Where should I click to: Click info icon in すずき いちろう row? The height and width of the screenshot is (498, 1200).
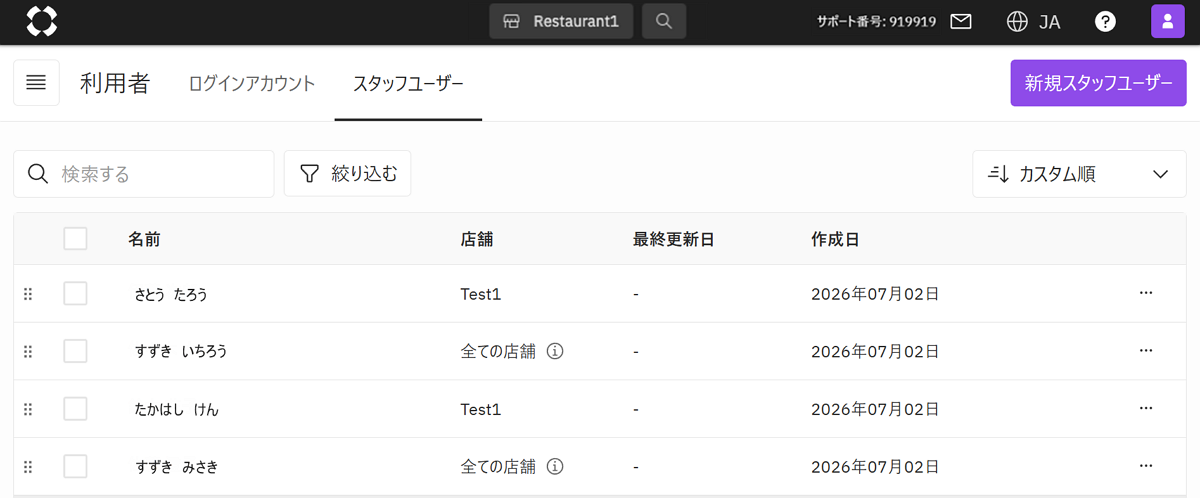pos(556,351)
